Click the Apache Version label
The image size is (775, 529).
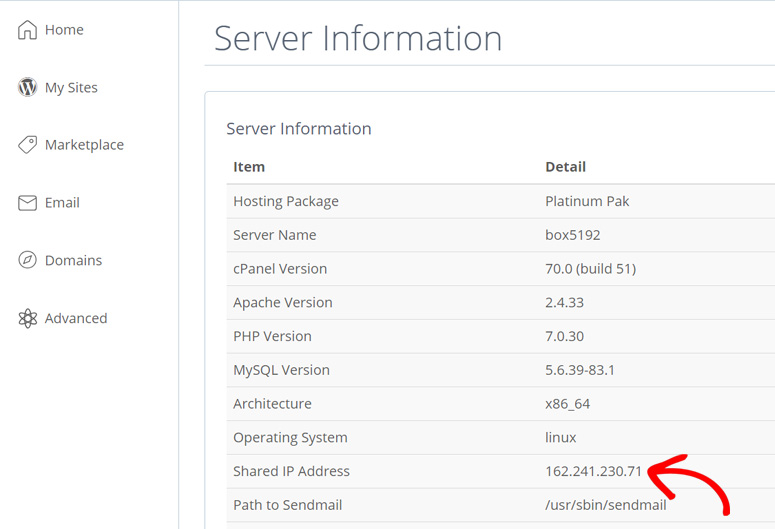tap(283, 303)
